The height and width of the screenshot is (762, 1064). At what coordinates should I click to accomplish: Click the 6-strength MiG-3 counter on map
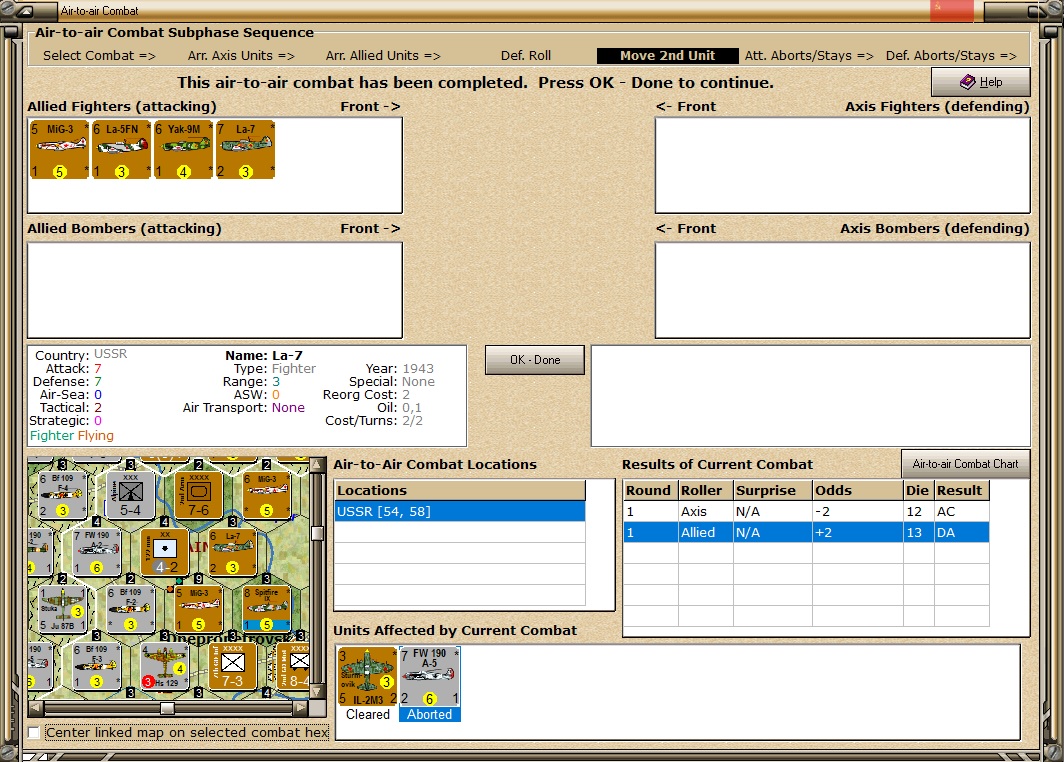coord(266,495)
